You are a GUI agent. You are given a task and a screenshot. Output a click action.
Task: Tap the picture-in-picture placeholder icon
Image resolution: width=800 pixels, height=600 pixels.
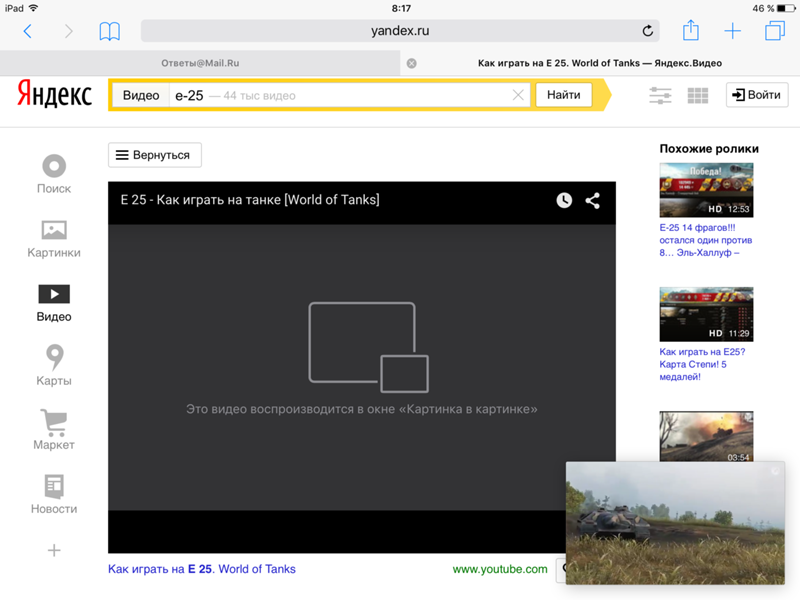368,347
